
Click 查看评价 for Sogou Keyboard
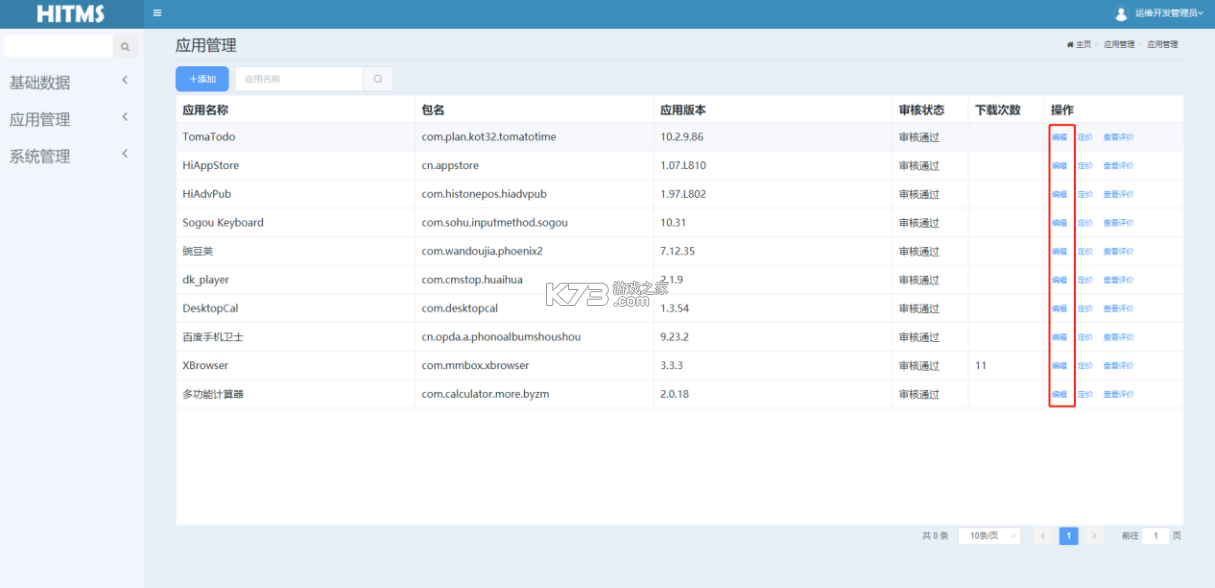pos(1118,223)
